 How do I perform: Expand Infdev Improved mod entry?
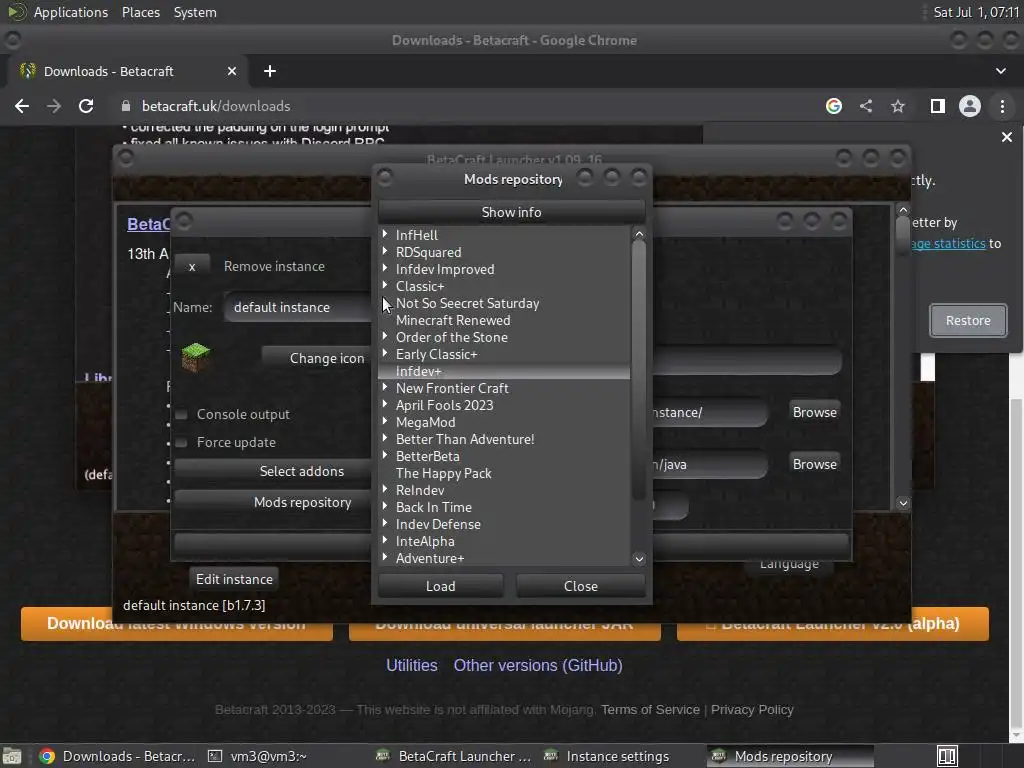385,268
